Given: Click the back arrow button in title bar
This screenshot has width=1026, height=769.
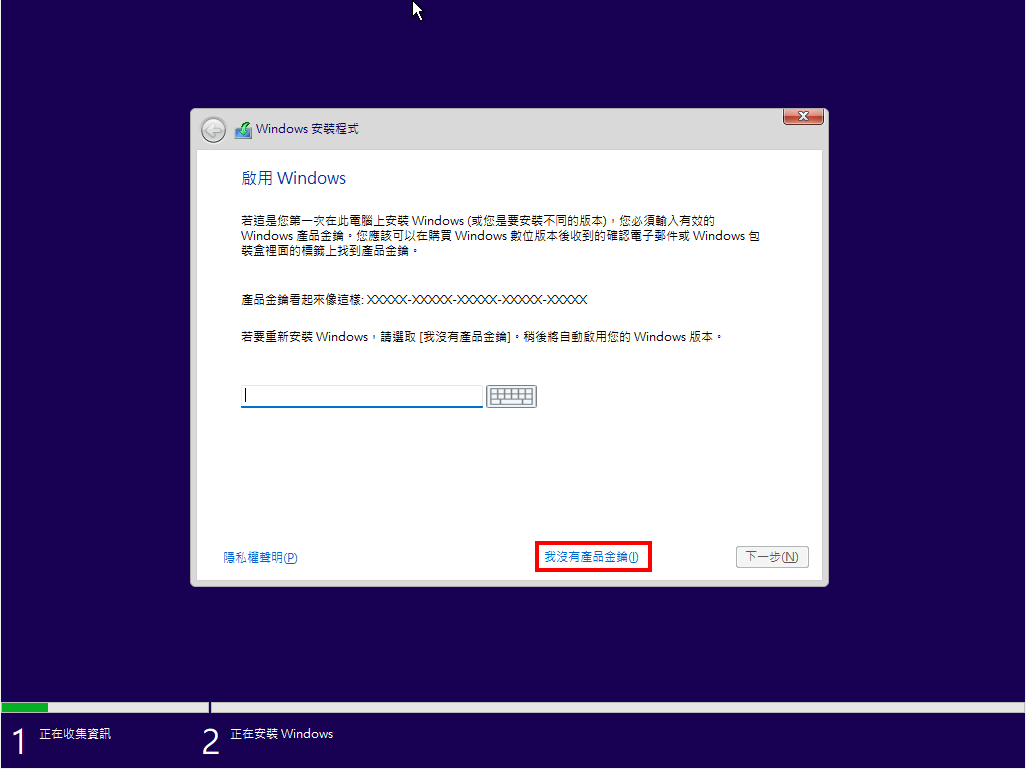Looking at the screenshot, I should pos(213,130).
